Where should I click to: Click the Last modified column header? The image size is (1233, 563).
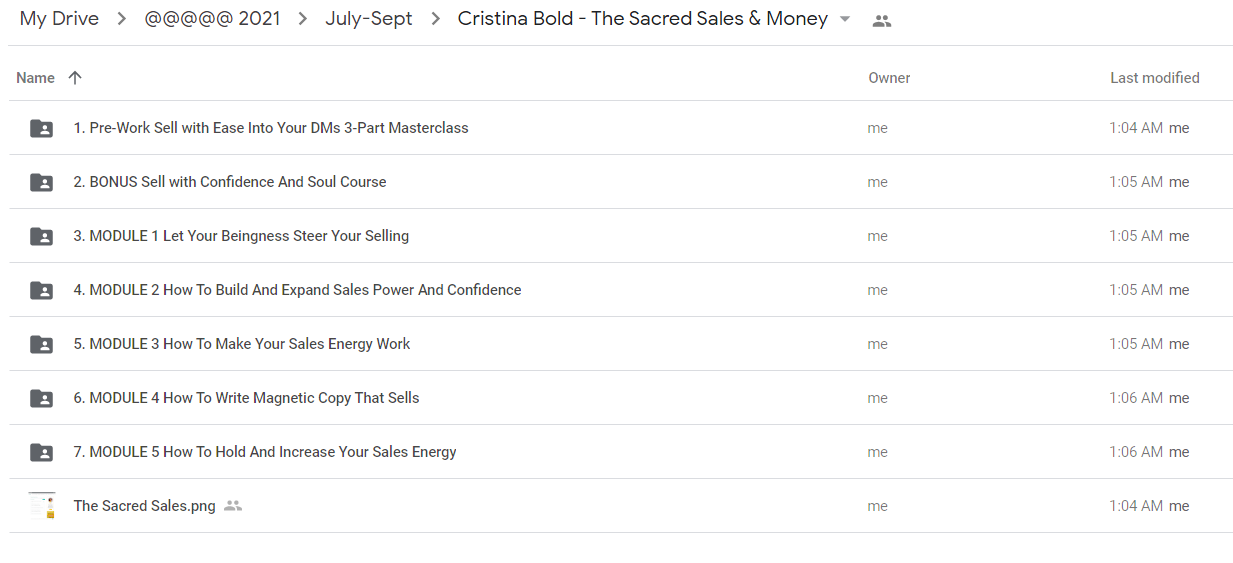click(x=1155, y=77)
